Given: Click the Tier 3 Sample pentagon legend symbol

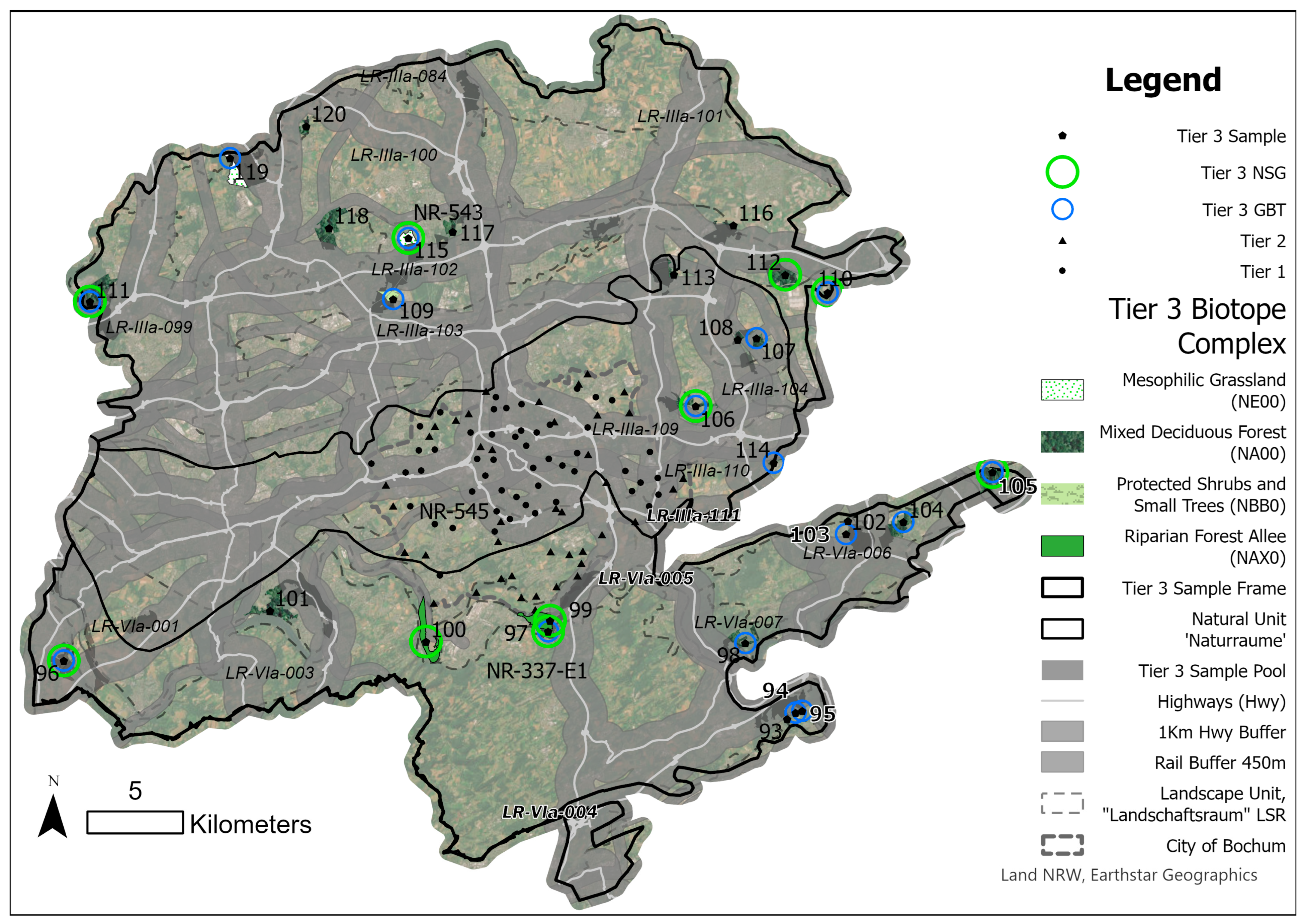Looking at the screenshot, I should tap(1062, 136).
